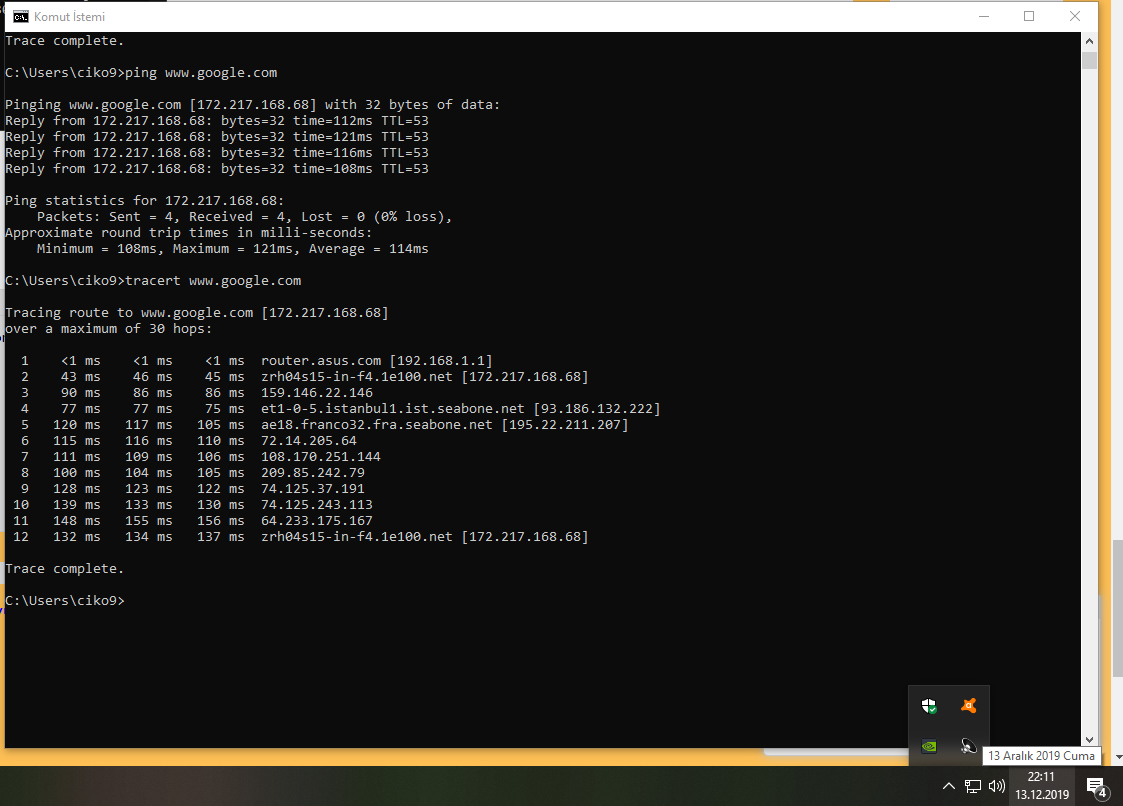Click the console vertical scrollbar thumb
The width and height of the screenshot is (1123, 806).
pyautogui.click(x=1089, y=60)
